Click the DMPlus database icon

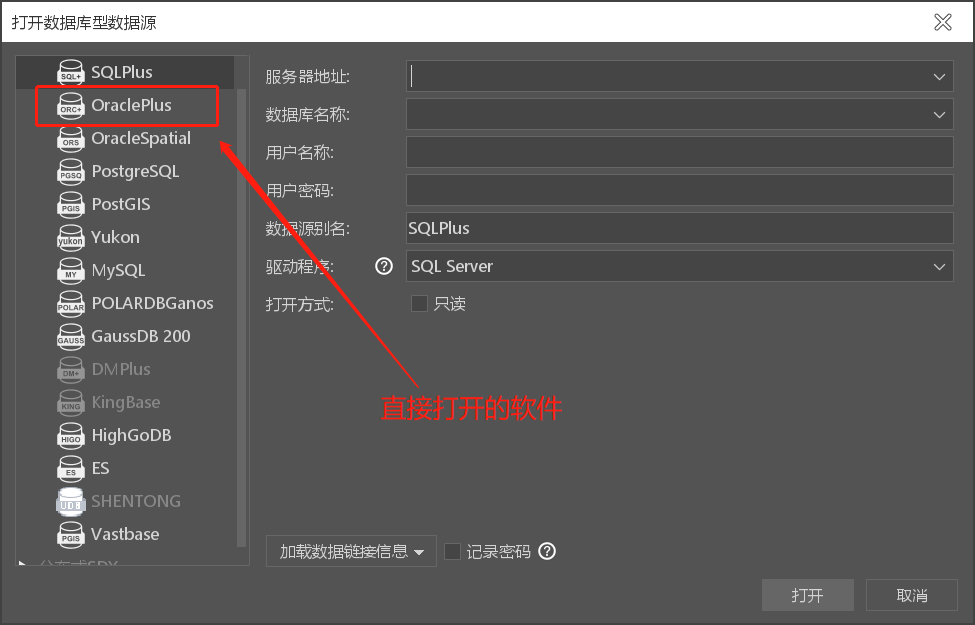click(x=70, y=369)
